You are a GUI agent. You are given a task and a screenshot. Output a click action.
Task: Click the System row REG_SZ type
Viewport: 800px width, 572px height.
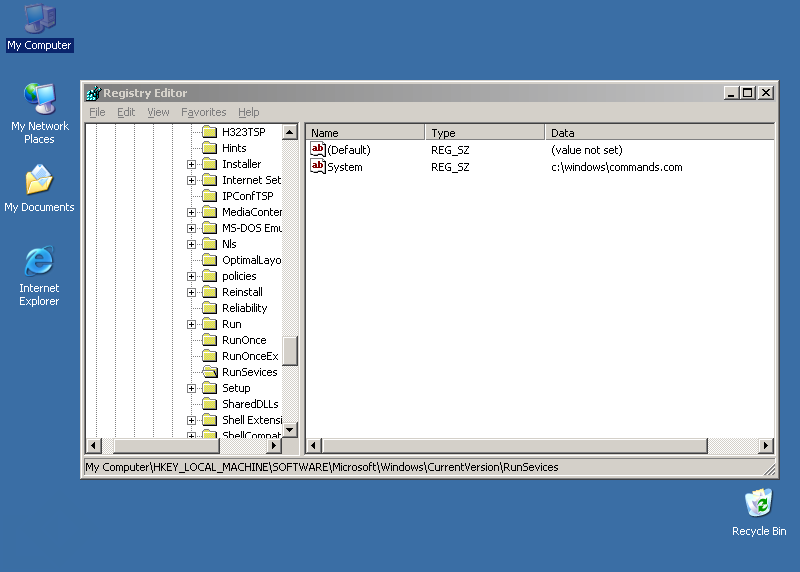tap(450, 167)
